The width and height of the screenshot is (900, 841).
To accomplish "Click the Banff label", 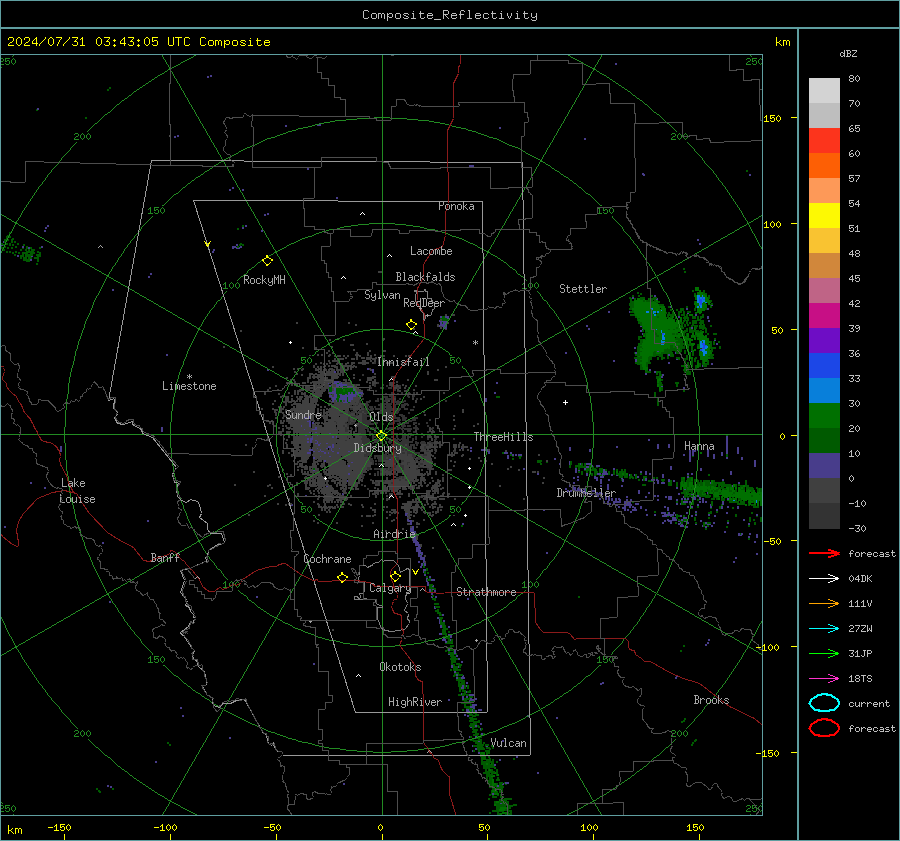I will [x=165, y=557].
